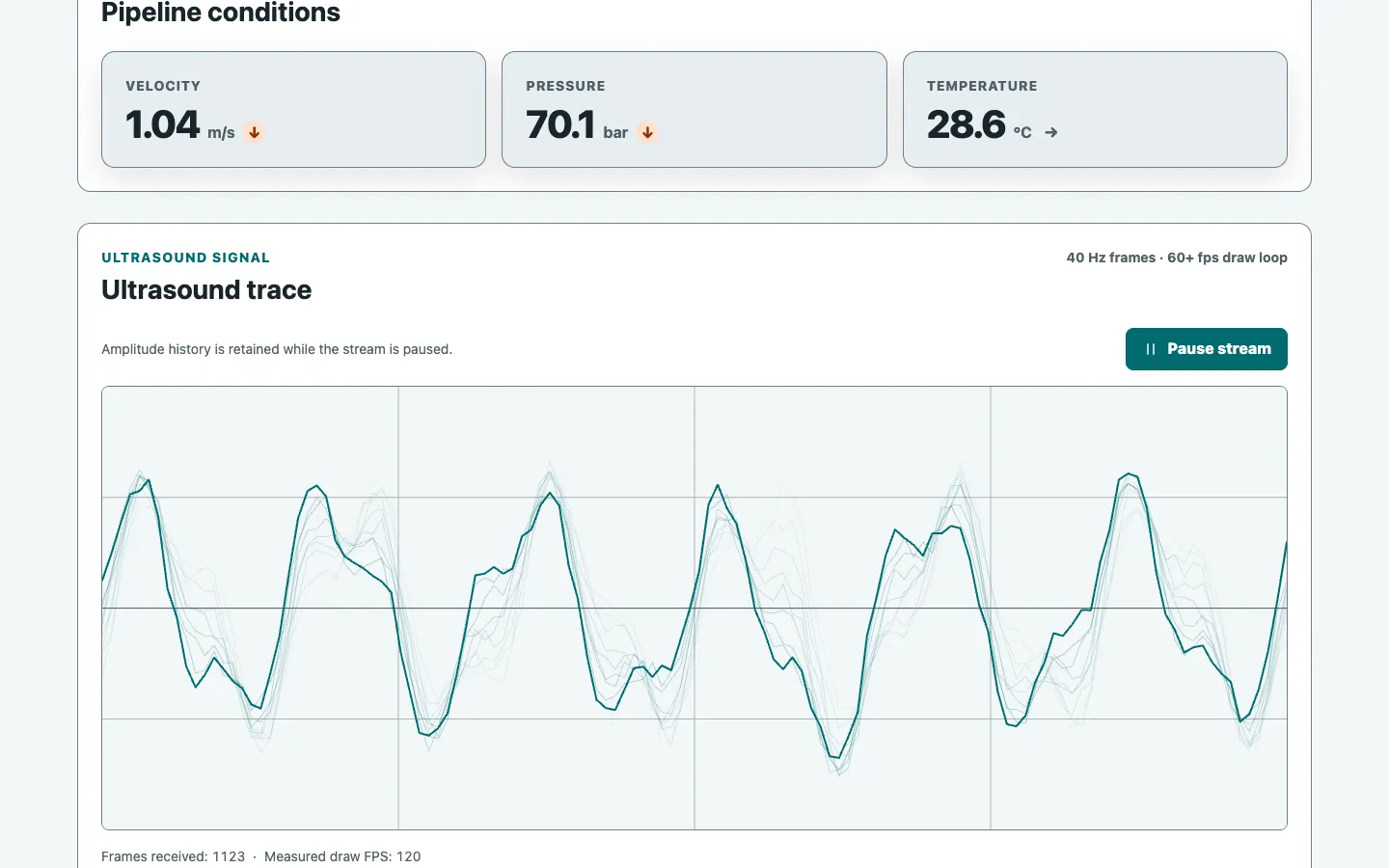
Task: Click the ULTRASOUND SIGNAL section label
Action: coord(185,258)
